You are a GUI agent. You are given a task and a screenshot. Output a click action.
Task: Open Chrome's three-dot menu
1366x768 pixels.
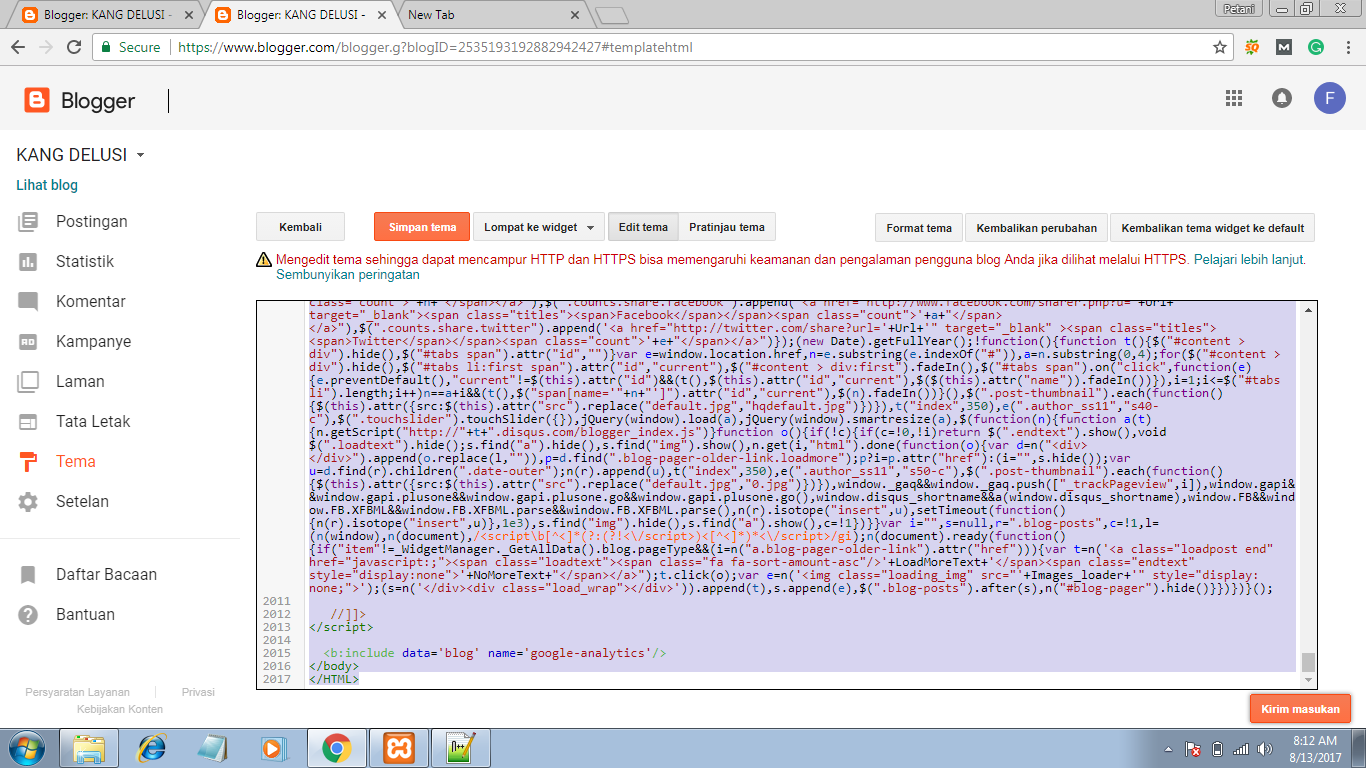[1347, 46]
